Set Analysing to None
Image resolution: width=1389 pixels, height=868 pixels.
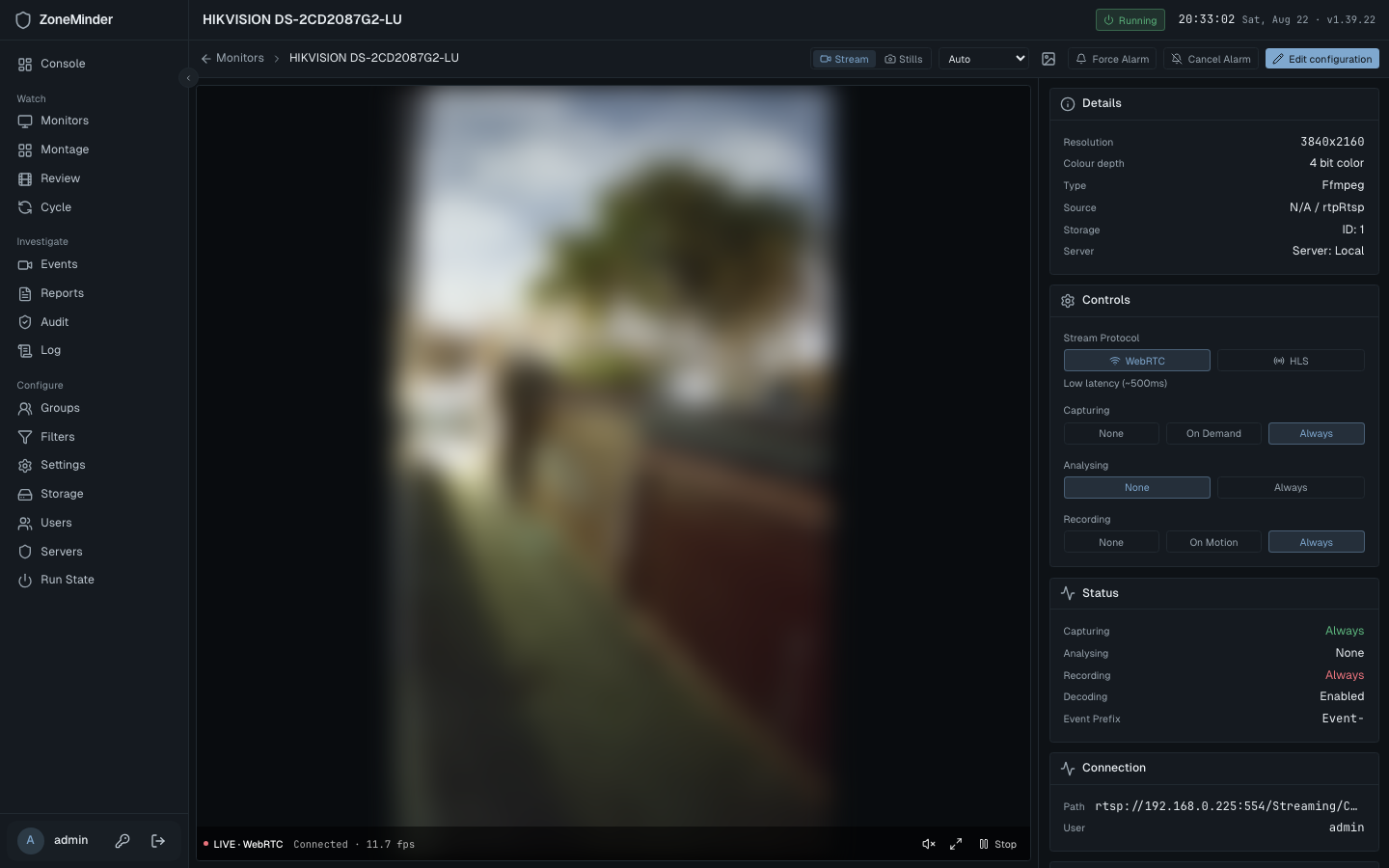[x=1137, y=488]
